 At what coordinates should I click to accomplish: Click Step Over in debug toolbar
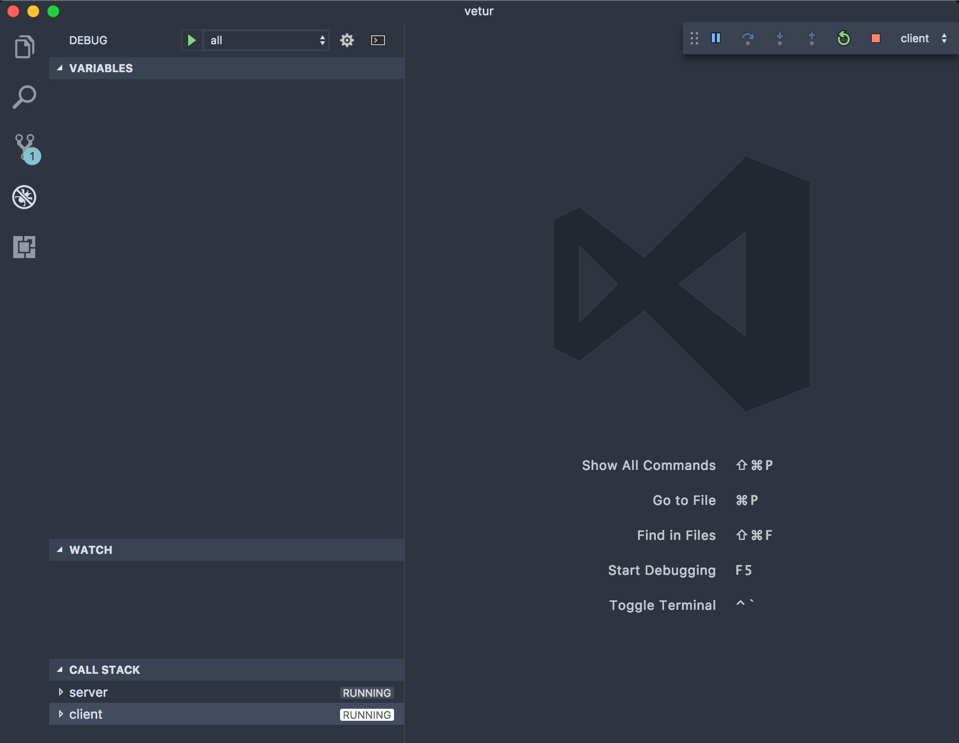tap(747, 39)
